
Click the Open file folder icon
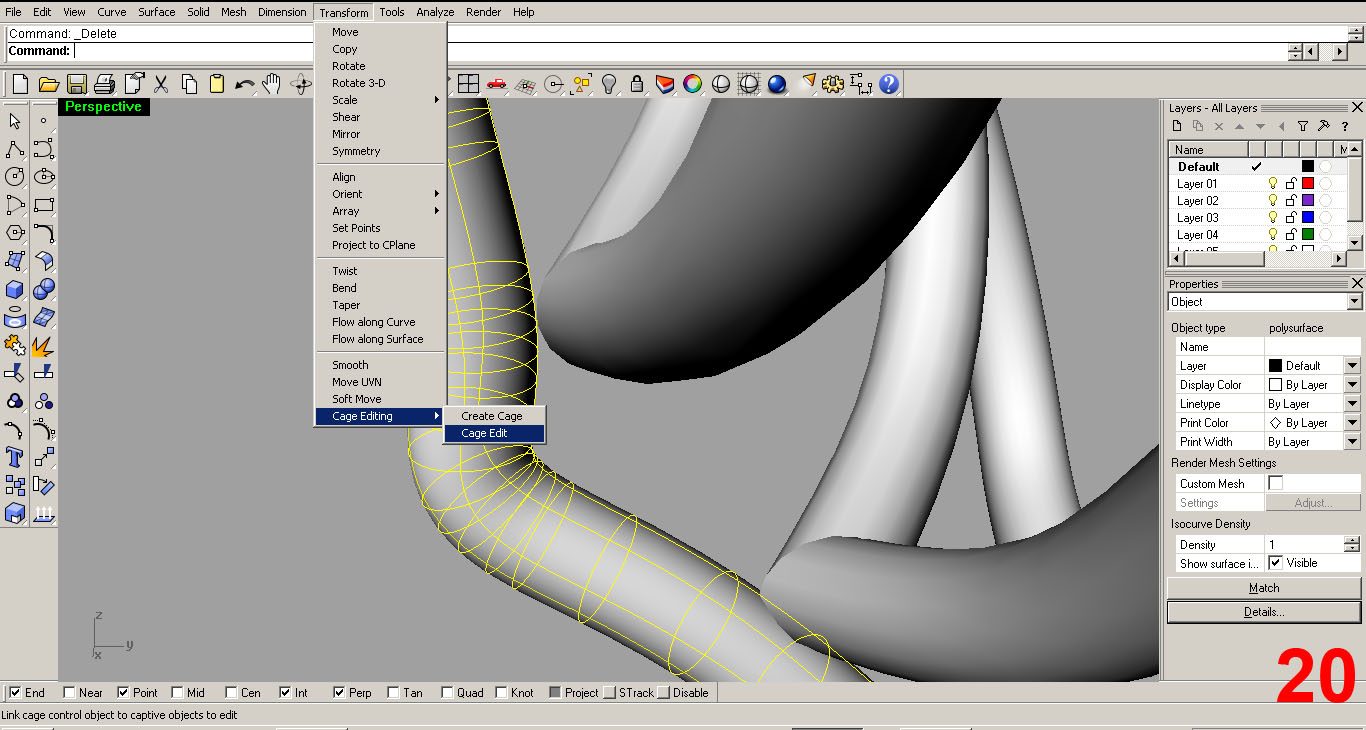(x=47, y=84)
